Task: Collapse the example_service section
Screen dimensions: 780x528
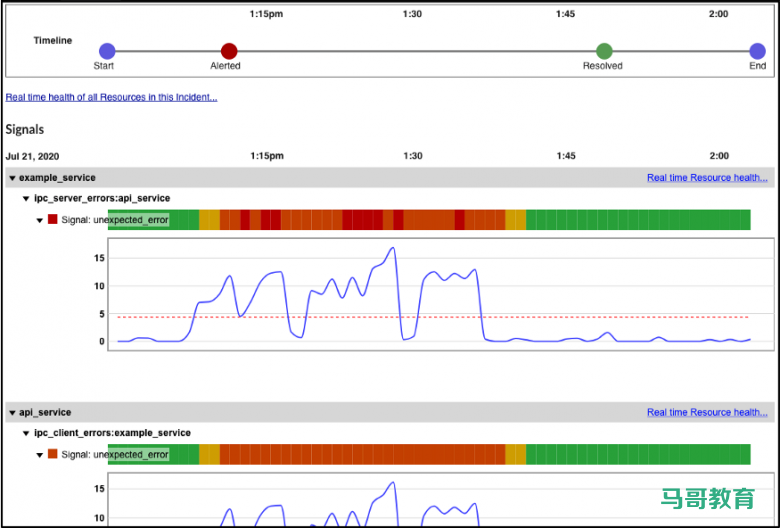Action: pyautogui.click(x=12, y=178)
